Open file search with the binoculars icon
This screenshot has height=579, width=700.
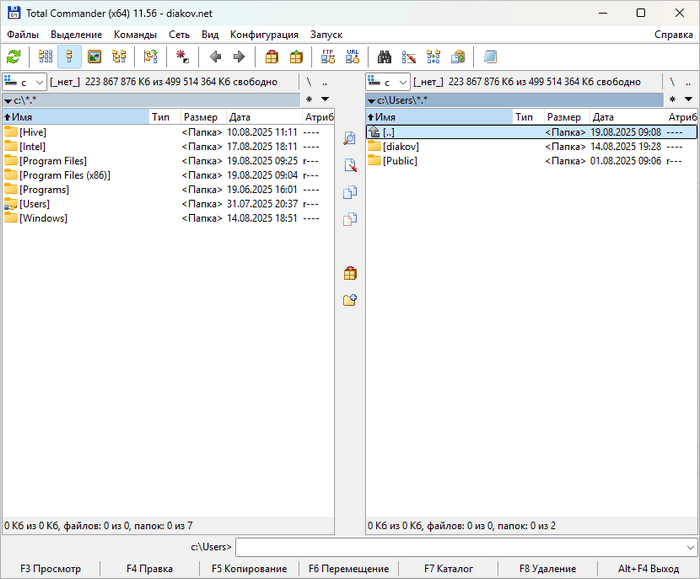(385, 57)
